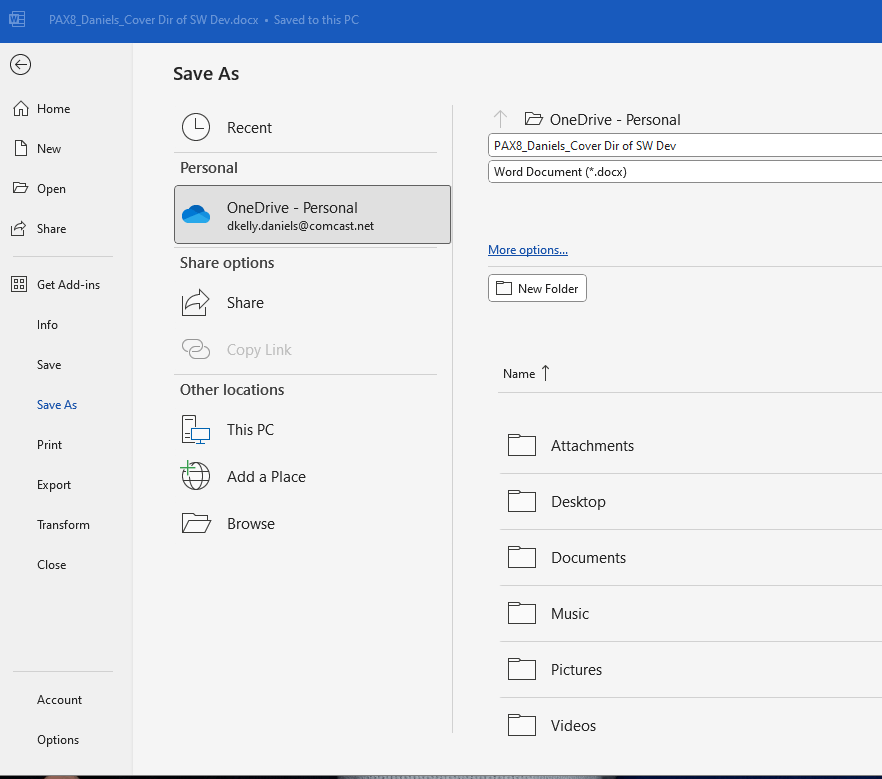Click Save in the left menu
Screen dimensions: 882x779
pos(49,364)
